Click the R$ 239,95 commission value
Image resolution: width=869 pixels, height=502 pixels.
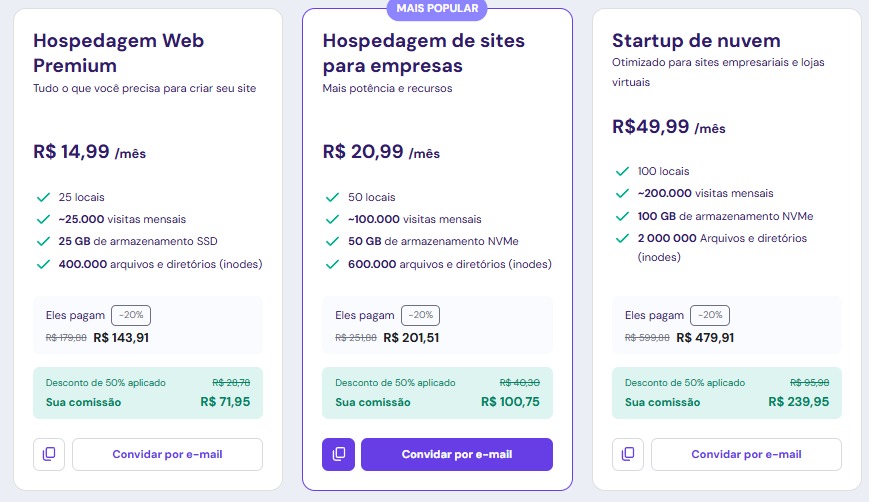[x=799, y=402]
